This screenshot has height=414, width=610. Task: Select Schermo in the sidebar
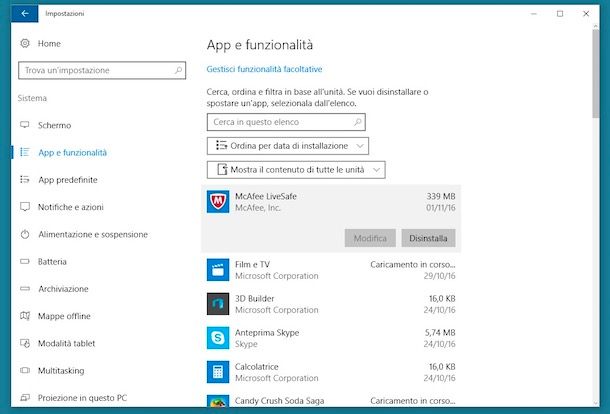[54, 125]
